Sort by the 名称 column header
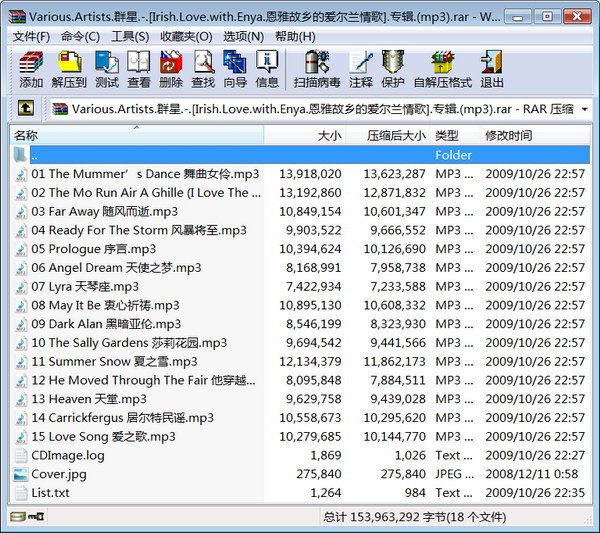Screen dimensions: 600x533 click(x=137, y=135)
